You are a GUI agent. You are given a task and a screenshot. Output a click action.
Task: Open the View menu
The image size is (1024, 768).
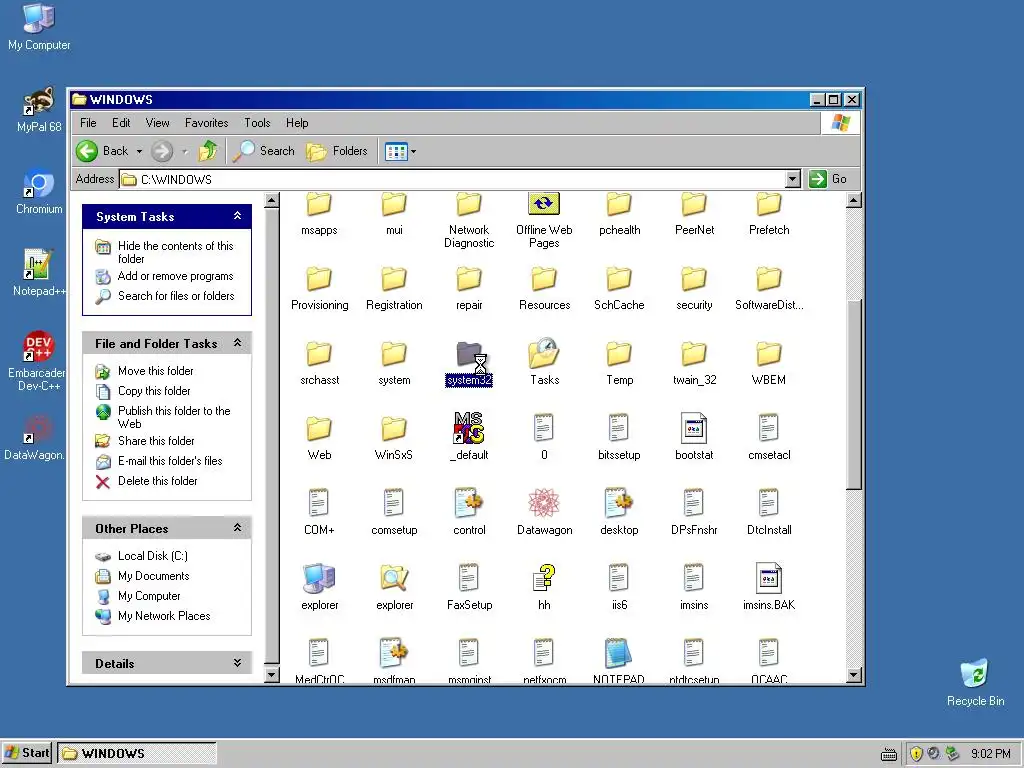[x=157, y=123]
